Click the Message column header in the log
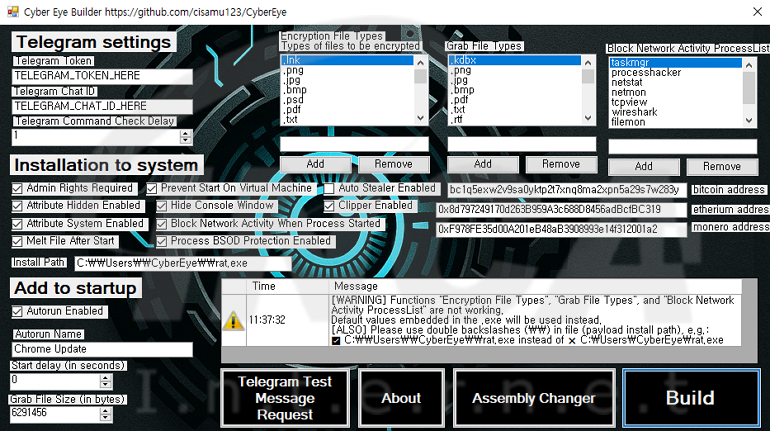Screen dimensions: 770x431 (535, 287)
